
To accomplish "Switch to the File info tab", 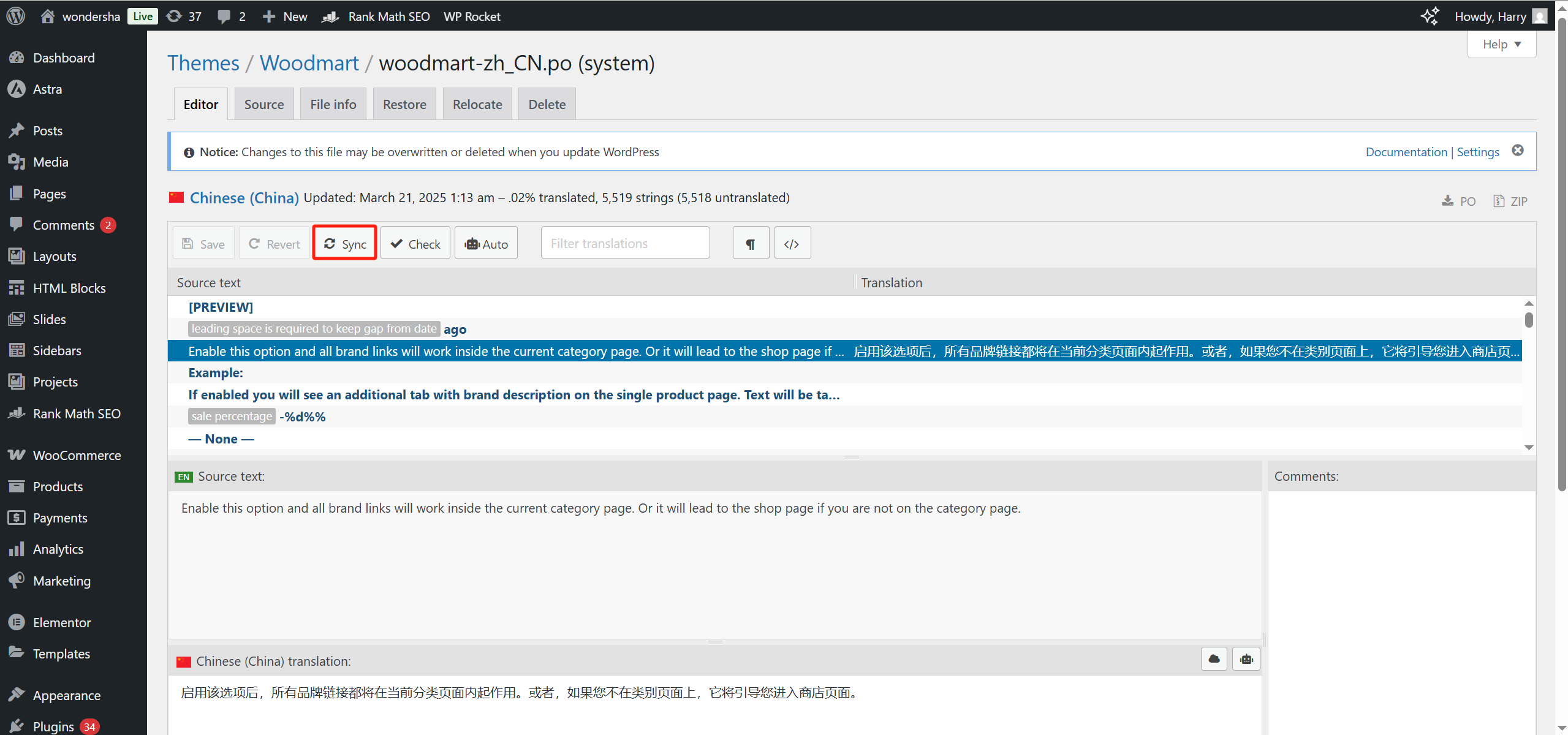I will [x=333, y=105].
